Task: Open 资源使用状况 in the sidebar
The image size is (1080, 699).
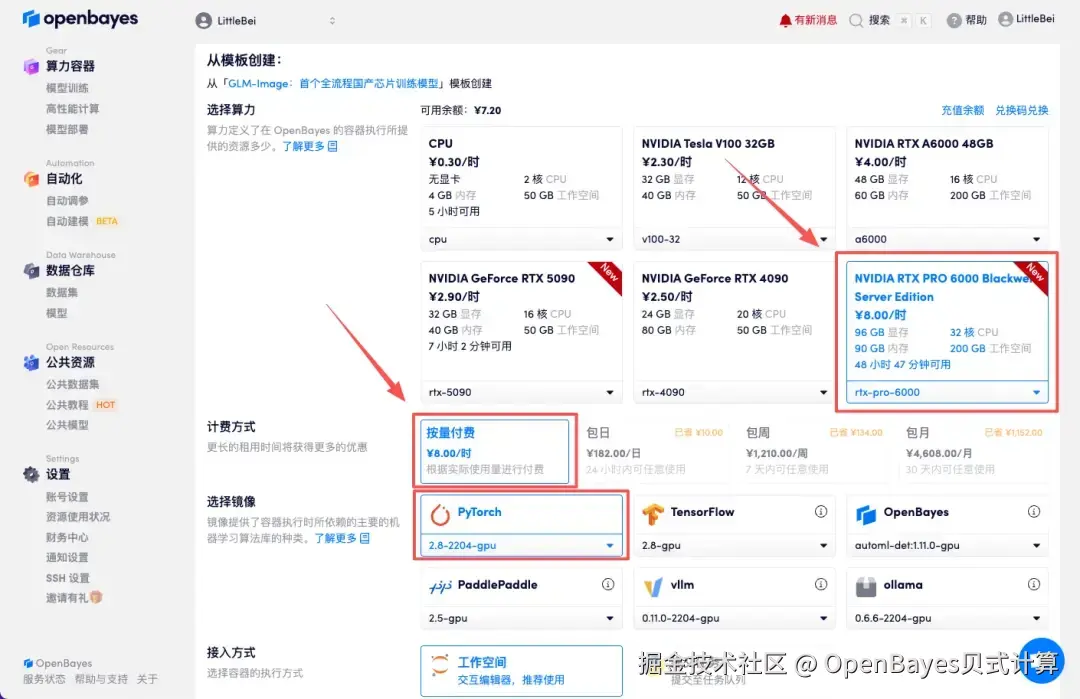Action: (x=78, y=517)
